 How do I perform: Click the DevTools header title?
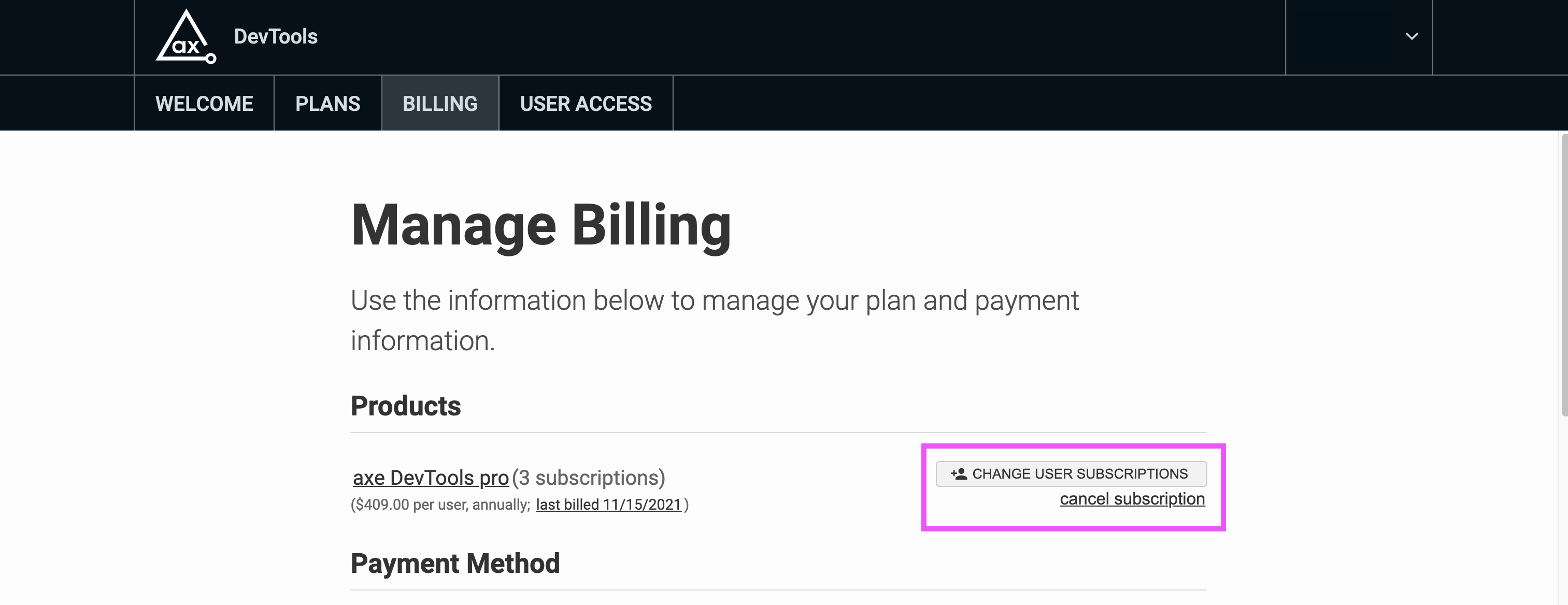(276, 36)
